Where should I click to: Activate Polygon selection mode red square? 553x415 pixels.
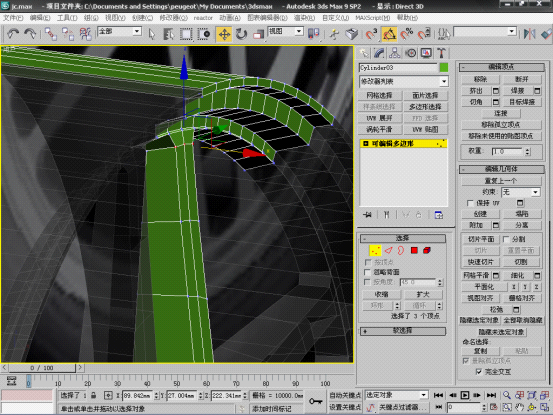[414, 250]
